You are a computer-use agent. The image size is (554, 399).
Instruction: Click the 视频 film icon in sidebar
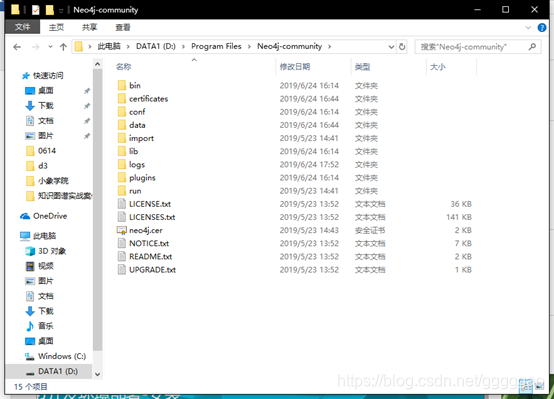click(x=30, y=266)
